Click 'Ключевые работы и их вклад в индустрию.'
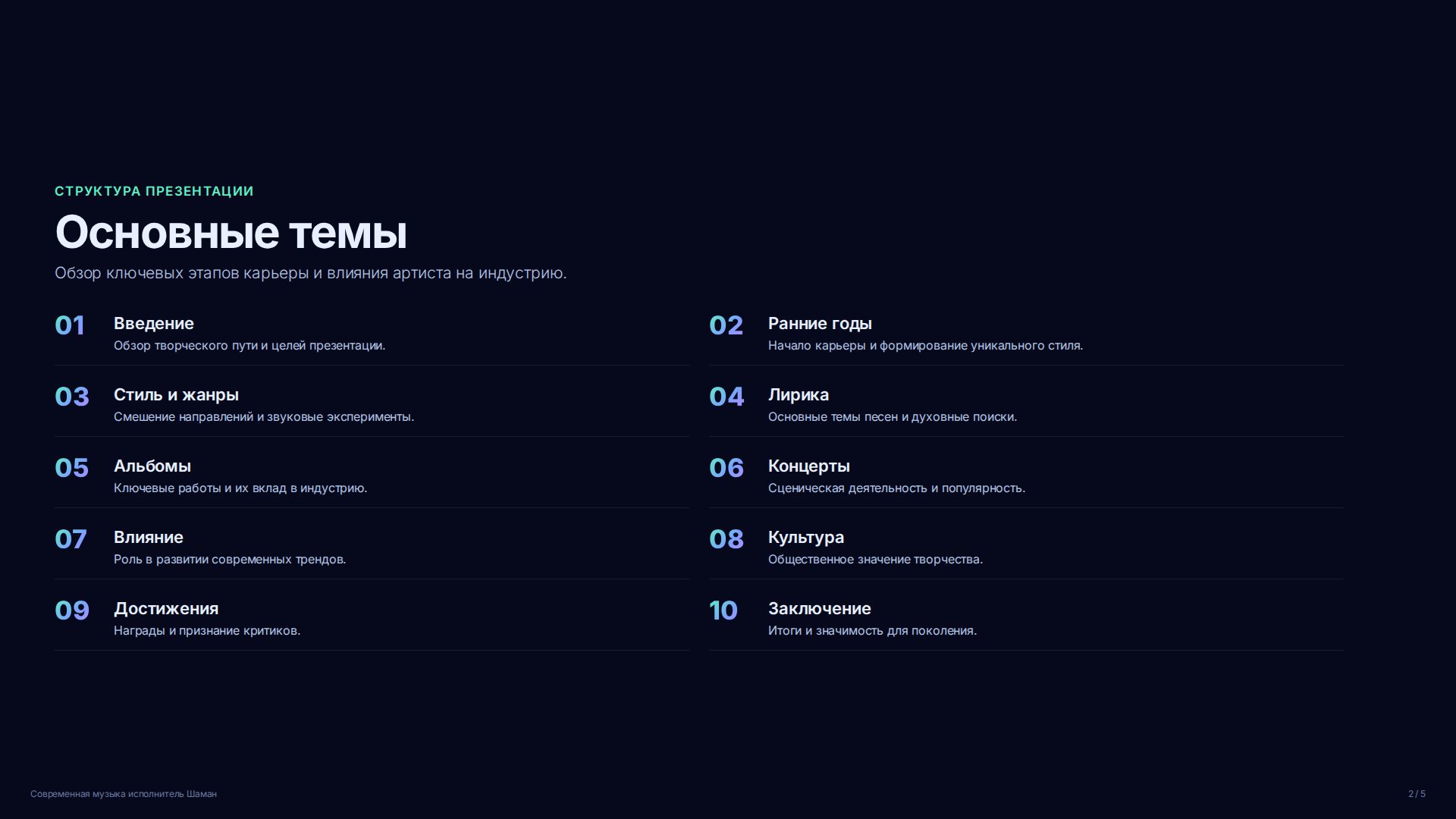Viewport: 1456px width, 819px height. coord(240,488)
